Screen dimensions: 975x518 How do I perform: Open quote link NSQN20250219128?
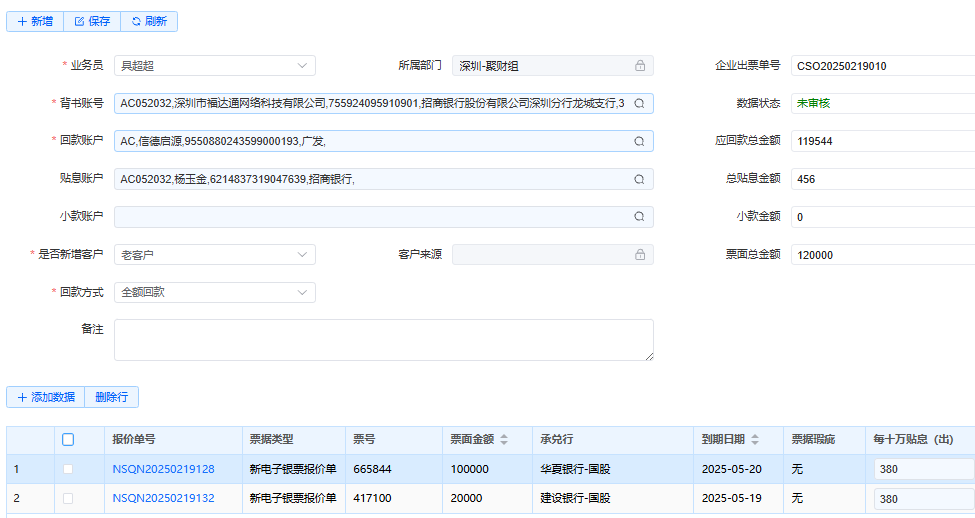(163, 469)
